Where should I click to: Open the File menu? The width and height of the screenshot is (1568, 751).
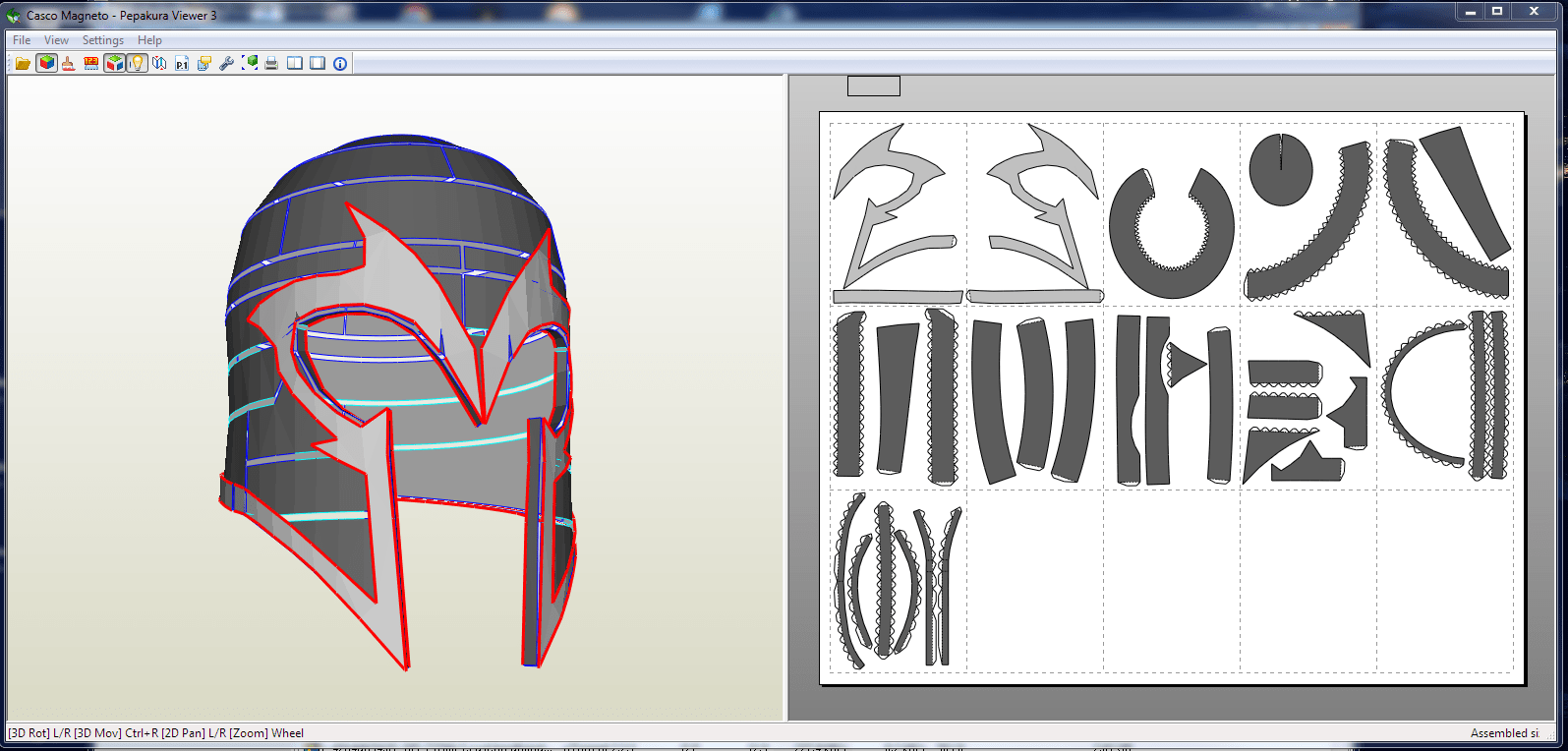click(22, 40)
